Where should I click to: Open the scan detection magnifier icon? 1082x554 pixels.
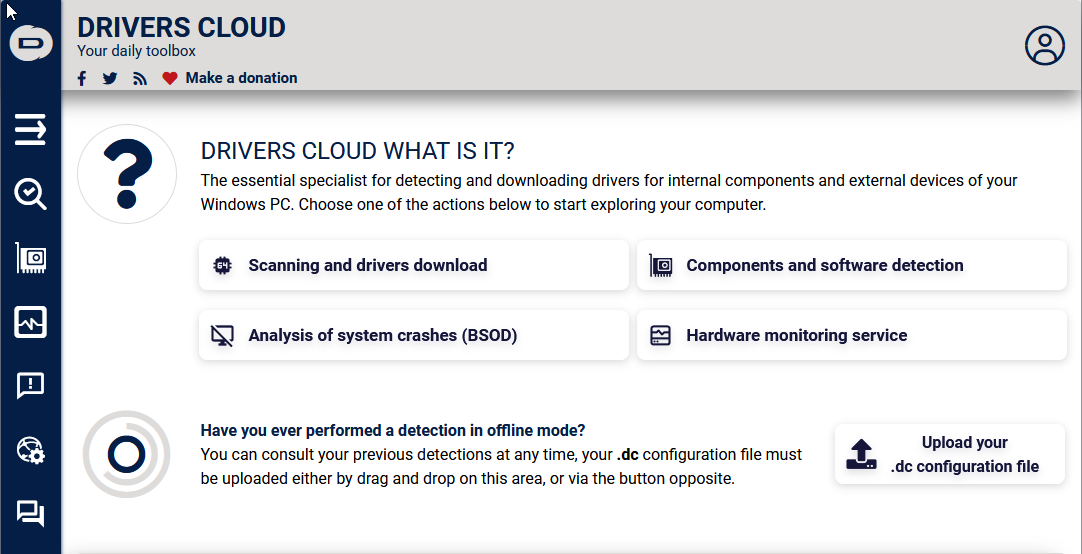pyautogui.click(x=30, y=194)
